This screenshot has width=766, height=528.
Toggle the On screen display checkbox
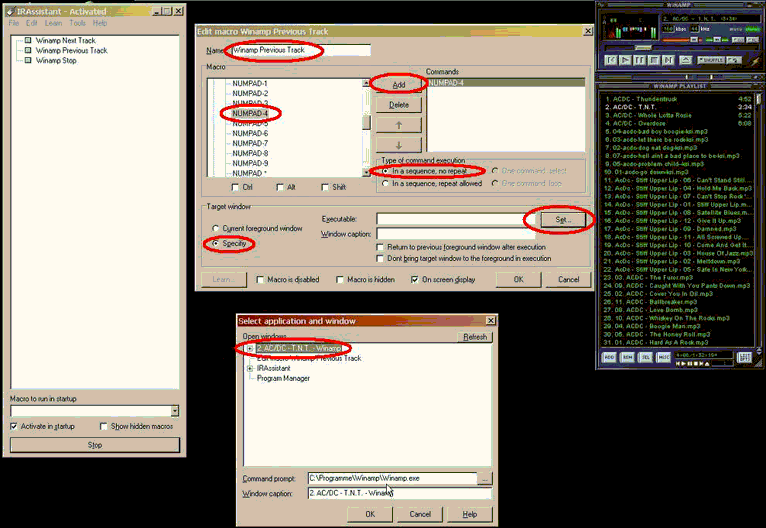coord(415,280)
